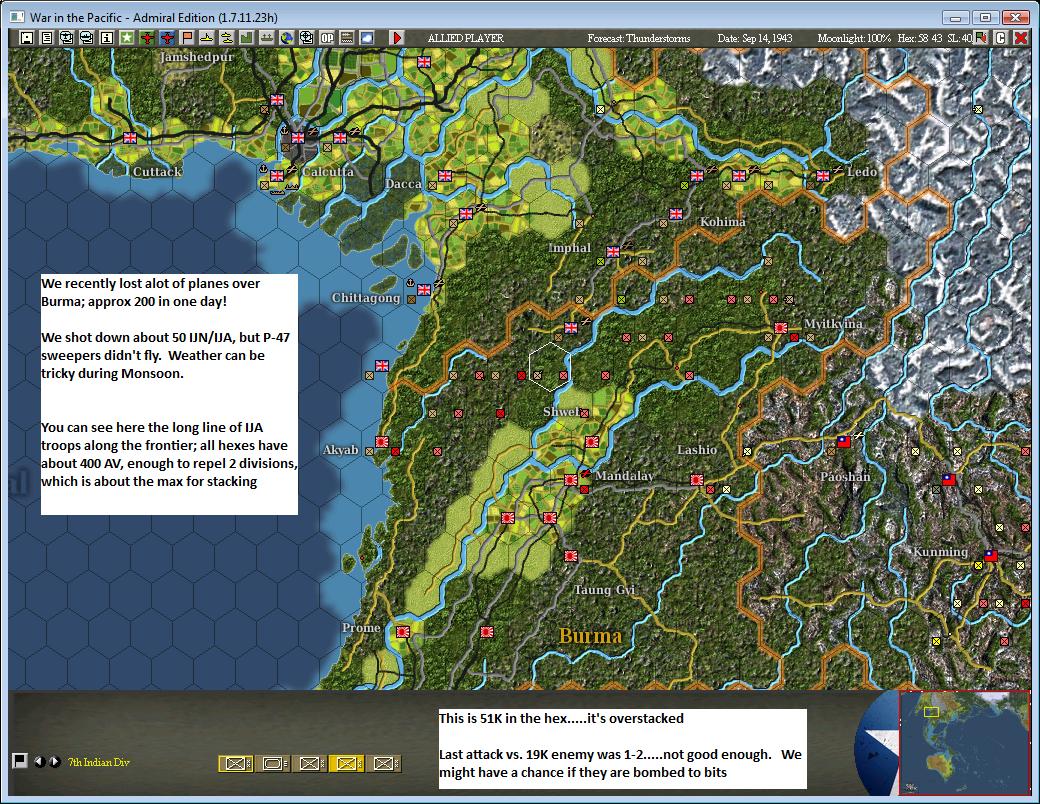This screenshot has height=804, width=1040.
Task: Click the Japanese flag base at Taung Gyi
Action: 571,555
